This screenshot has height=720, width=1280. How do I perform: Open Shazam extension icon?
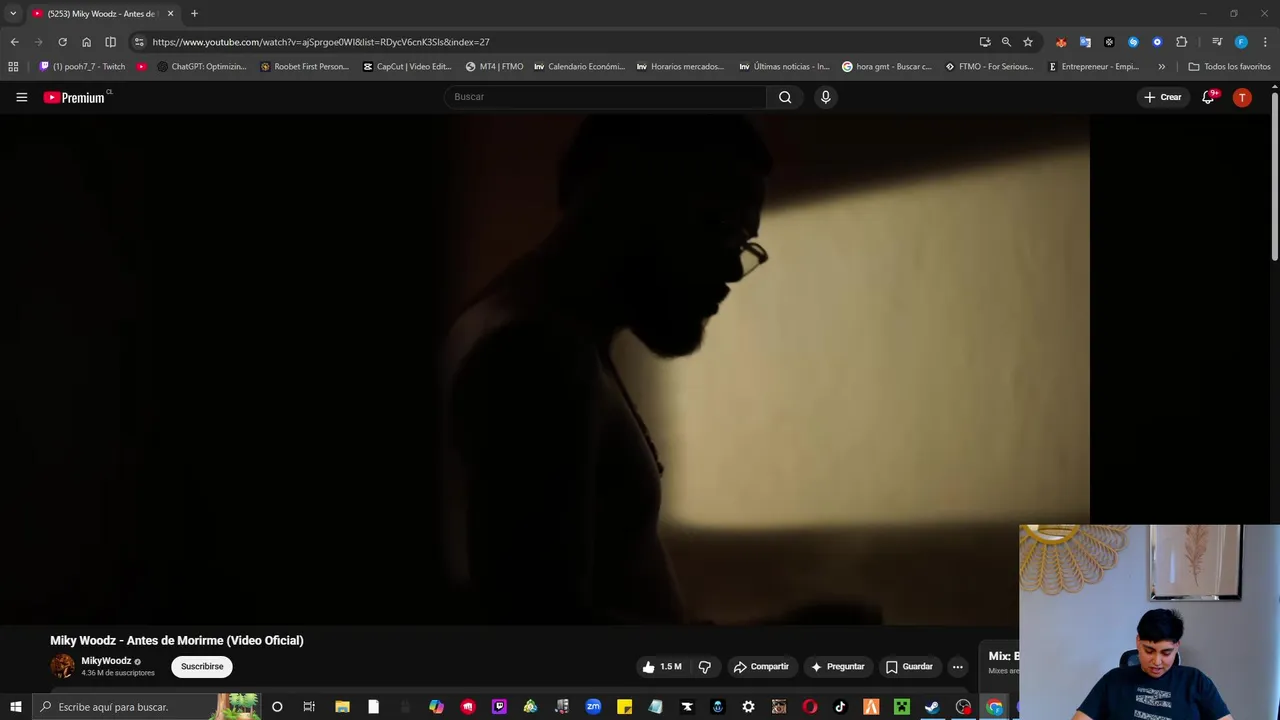[x=1133, y=42]
